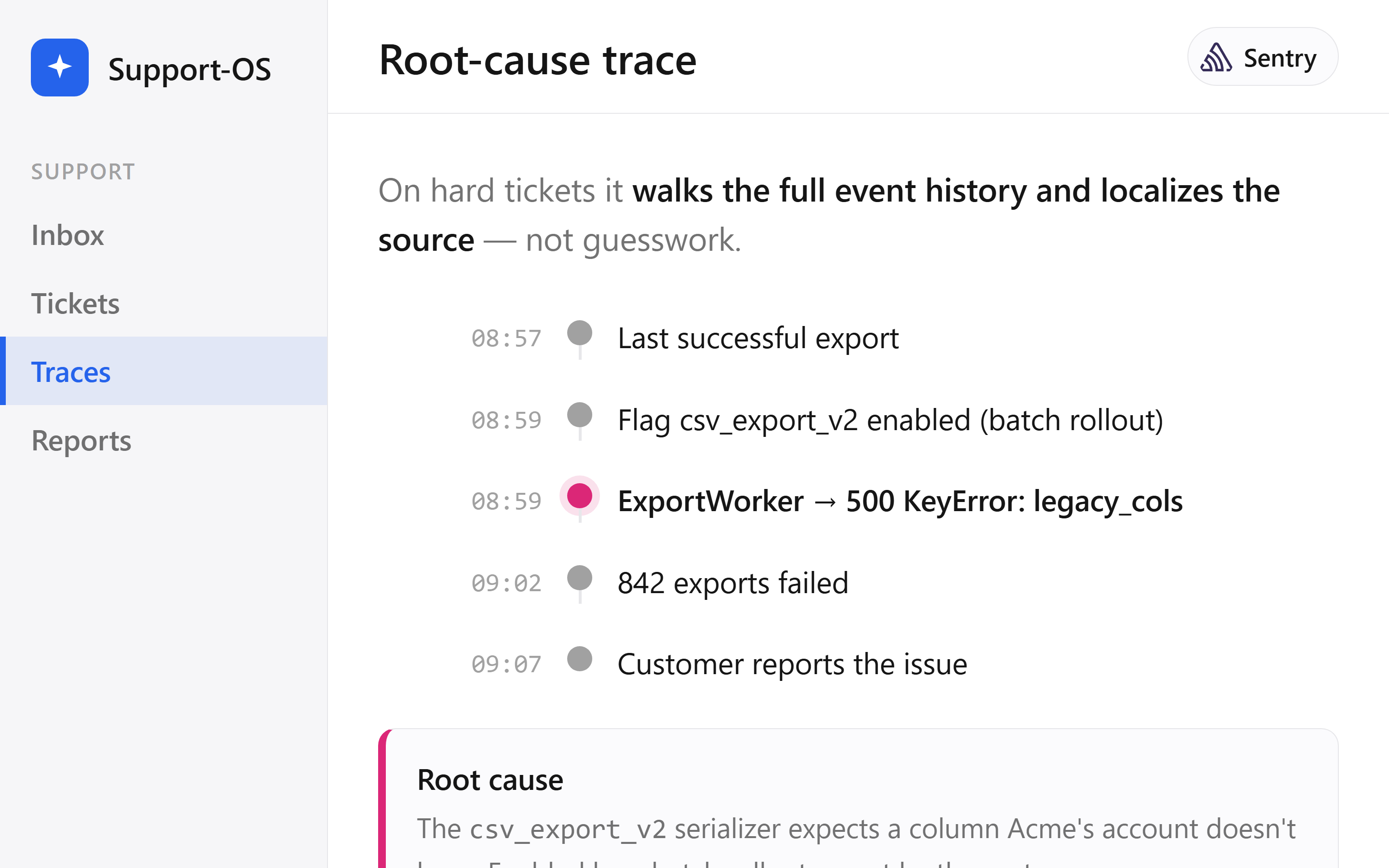Click the "Last successful export" event text
Screen dimensions: 1389x868
coord(758,338)
